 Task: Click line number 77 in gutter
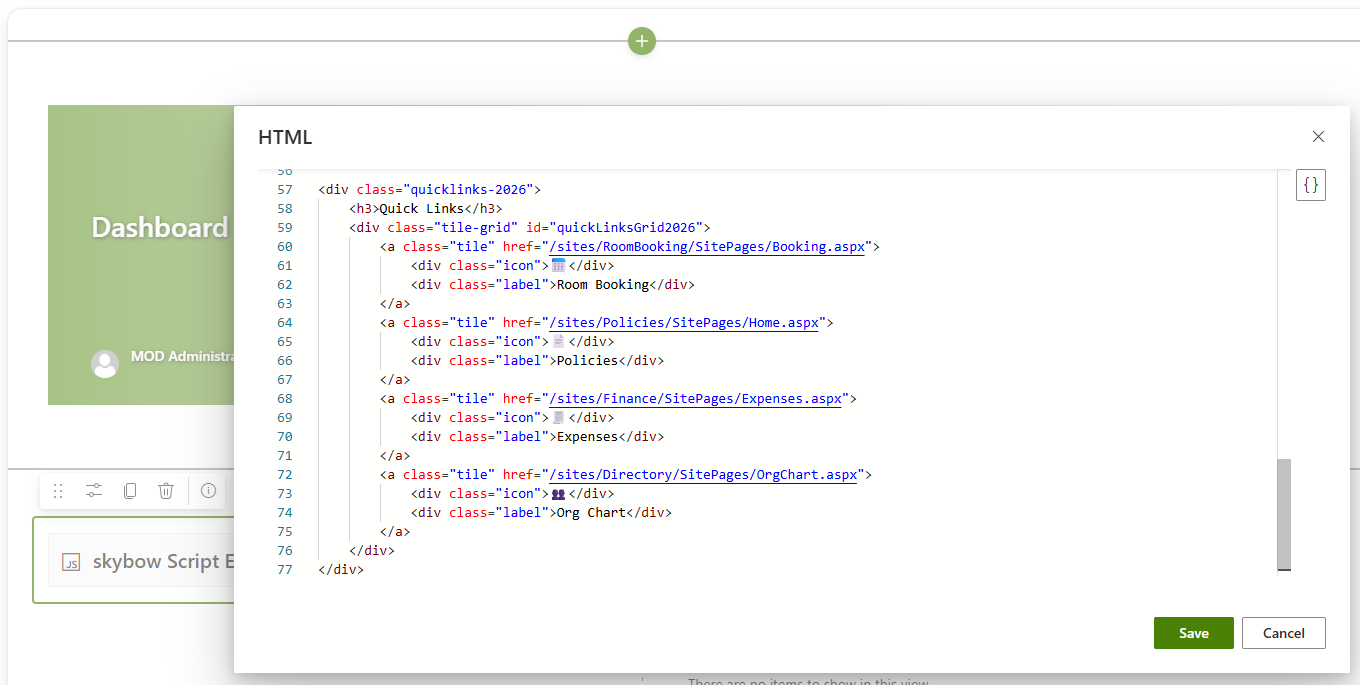[284, 569]
